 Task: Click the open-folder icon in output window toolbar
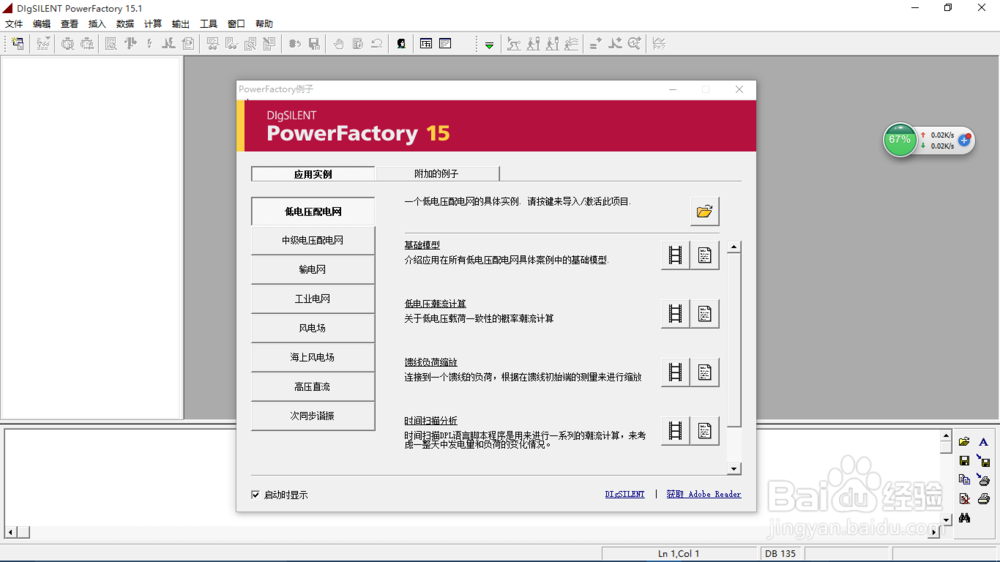[964, 441]
